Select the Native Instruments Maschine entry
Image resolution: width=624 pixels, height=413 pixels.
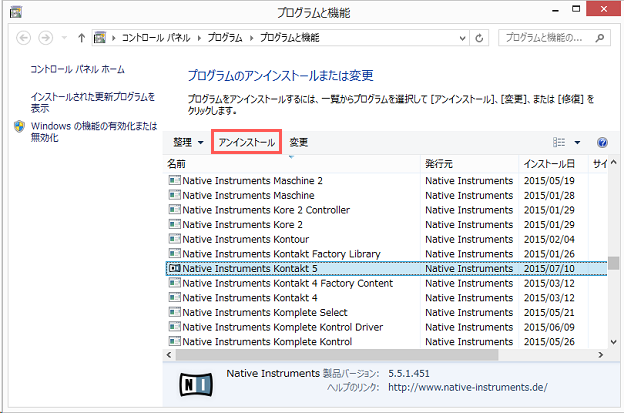pos(385,195)
